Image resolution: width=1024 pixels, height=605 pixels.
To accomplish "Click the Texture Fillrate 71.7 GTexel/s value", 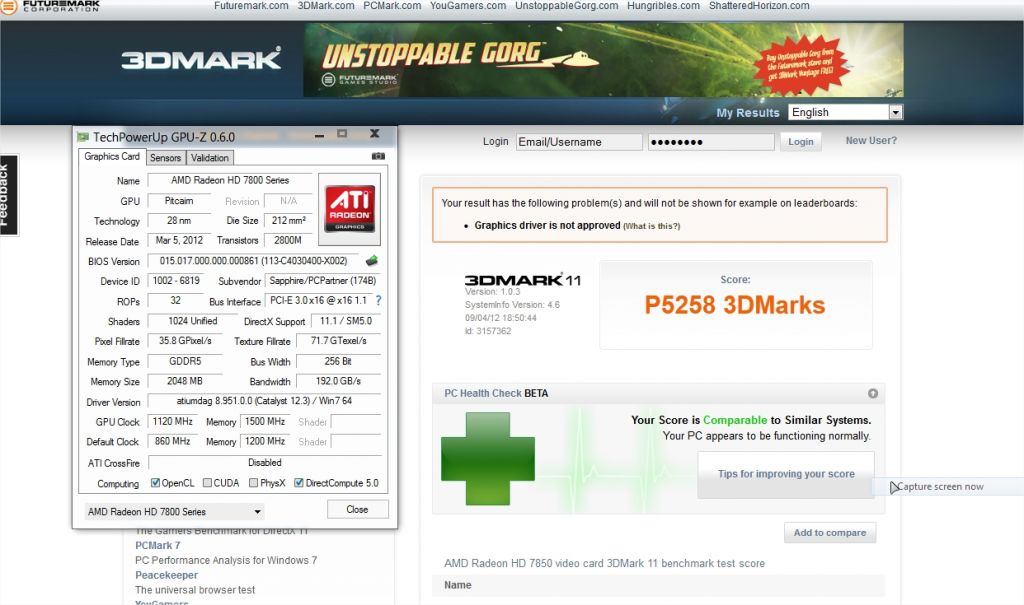I will [338, 341].
